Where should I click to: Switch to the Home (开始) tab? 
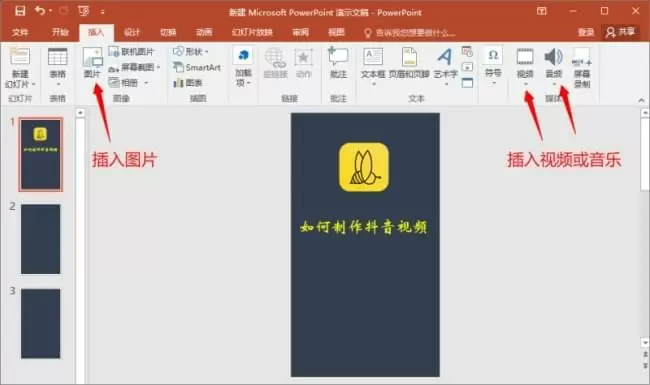(60, 32)
